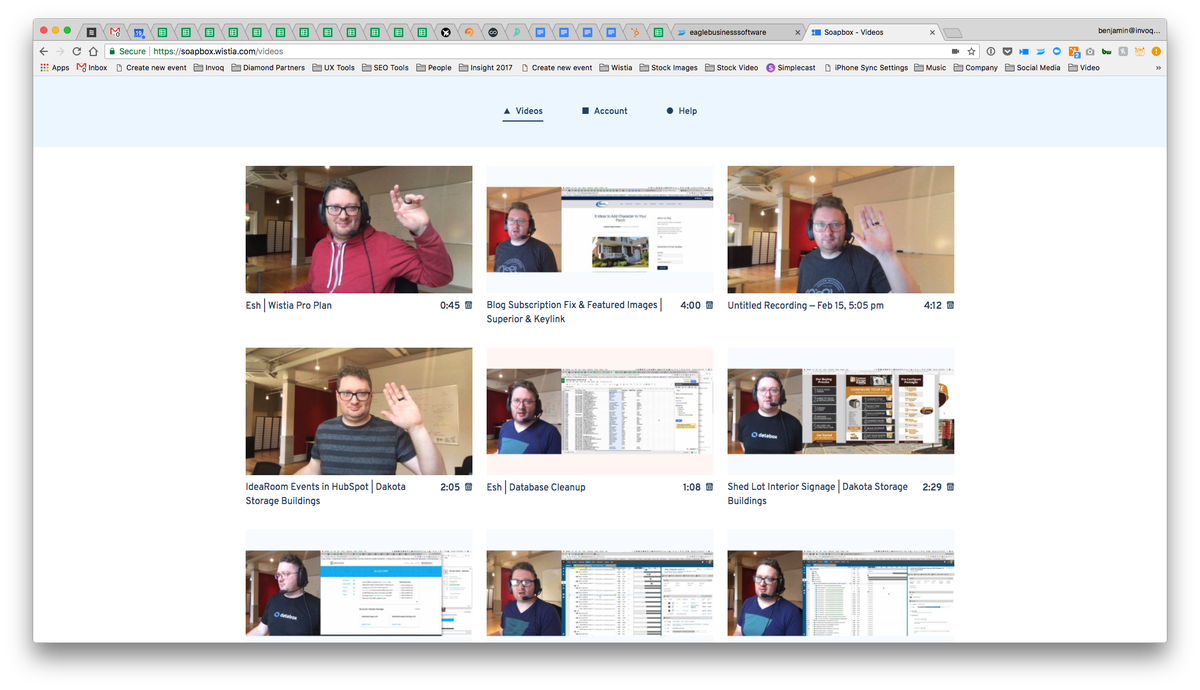Open the Shed Lot Interior Signage thumbnail

point(841,411)
